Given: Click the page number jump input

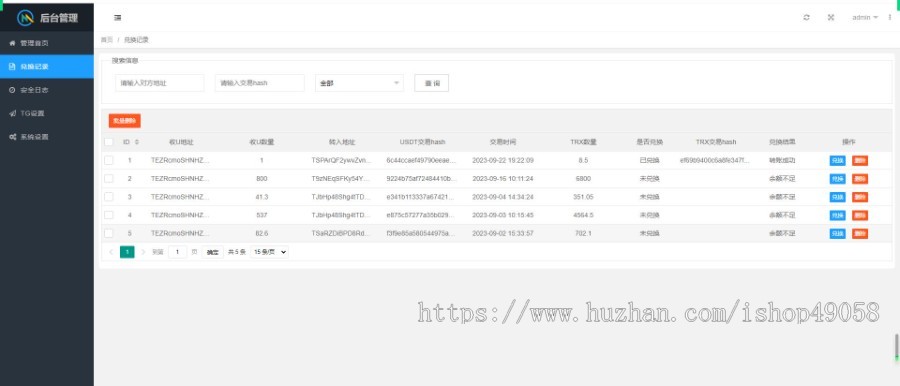Looking at the screenshot, I should (177, 252).
